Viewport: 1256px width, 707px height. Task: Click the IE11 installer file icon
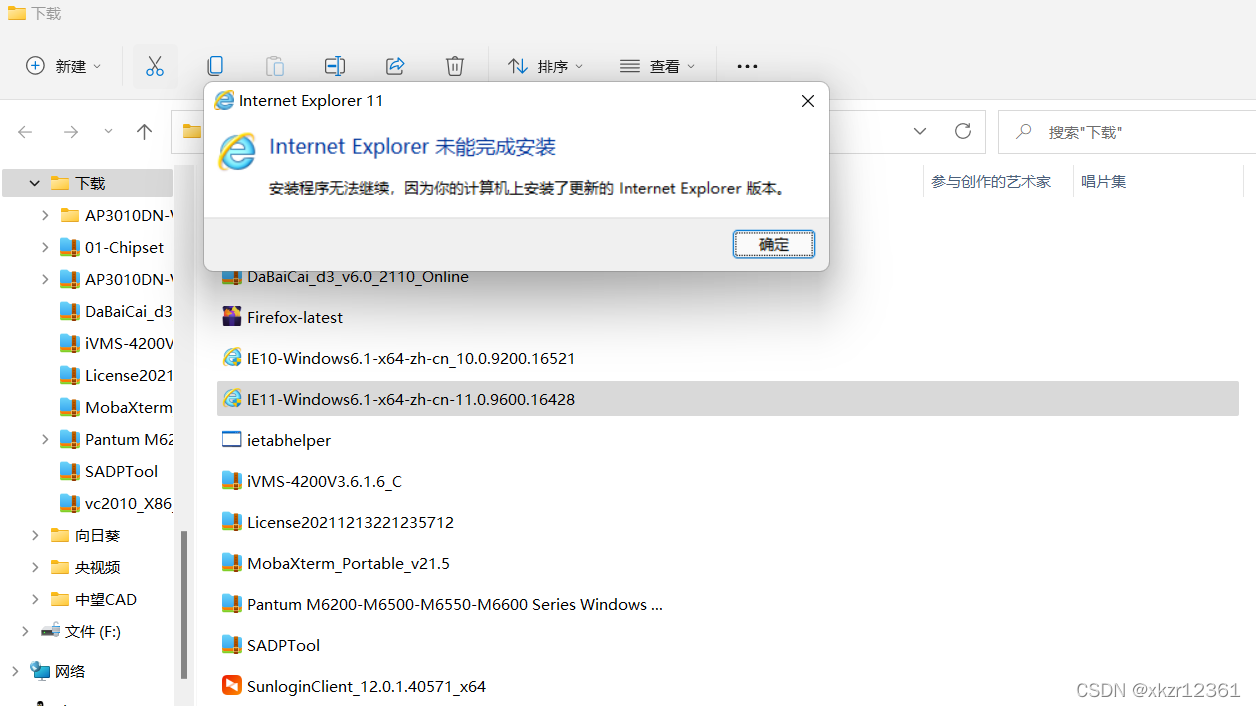[x=232, y=399]
